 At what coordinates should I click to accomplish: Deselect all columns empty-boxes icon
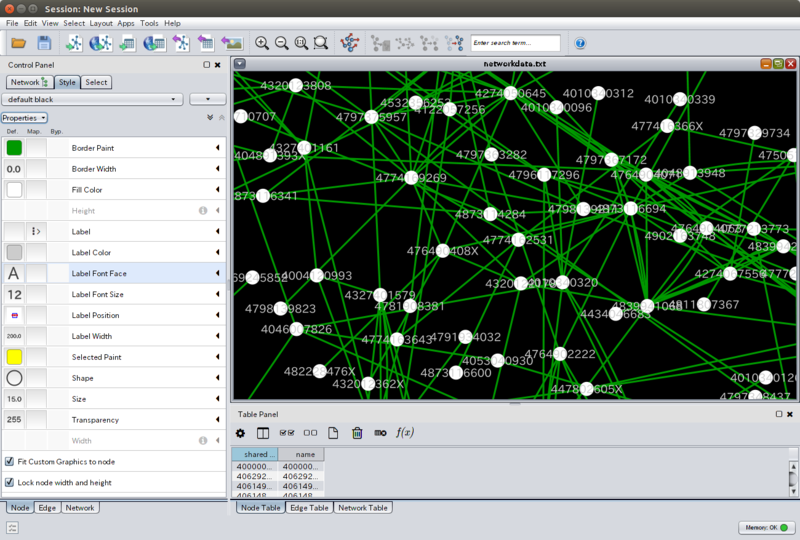[310, 433]
